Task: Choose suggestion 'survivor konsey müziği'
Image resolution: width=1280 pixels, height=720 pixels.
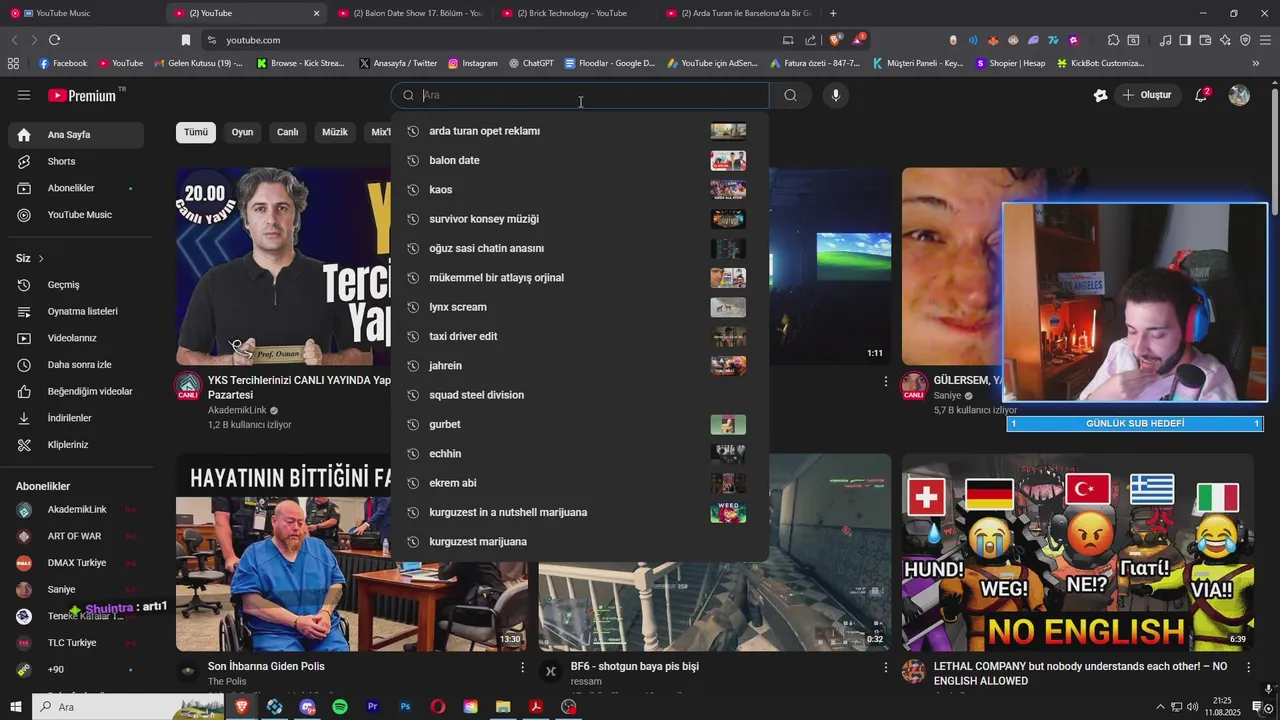Action: pos(579,219)
